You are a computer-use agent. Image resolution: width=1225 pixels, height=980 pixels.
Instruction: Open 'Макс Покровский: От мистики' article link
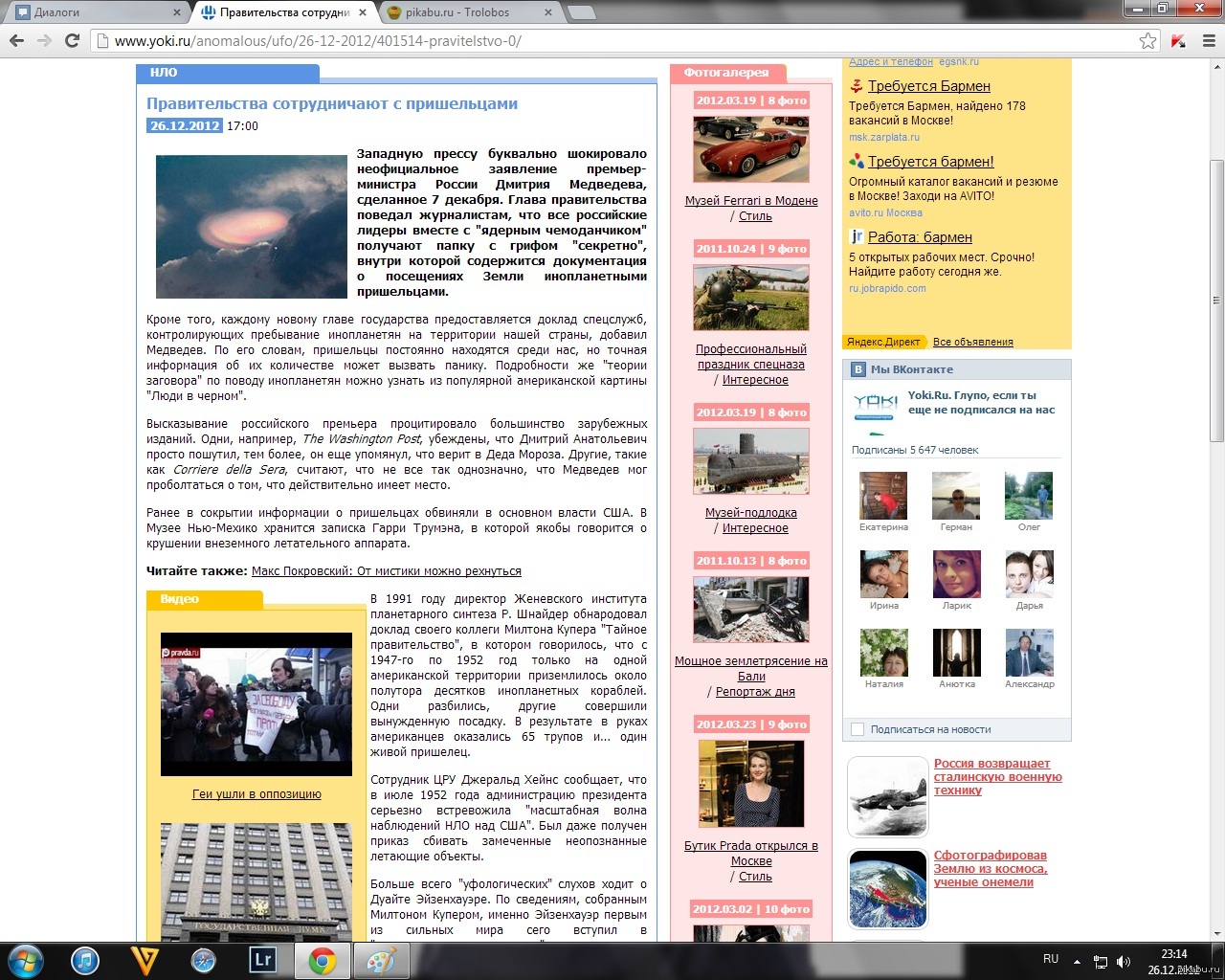(x=386, y=571)
